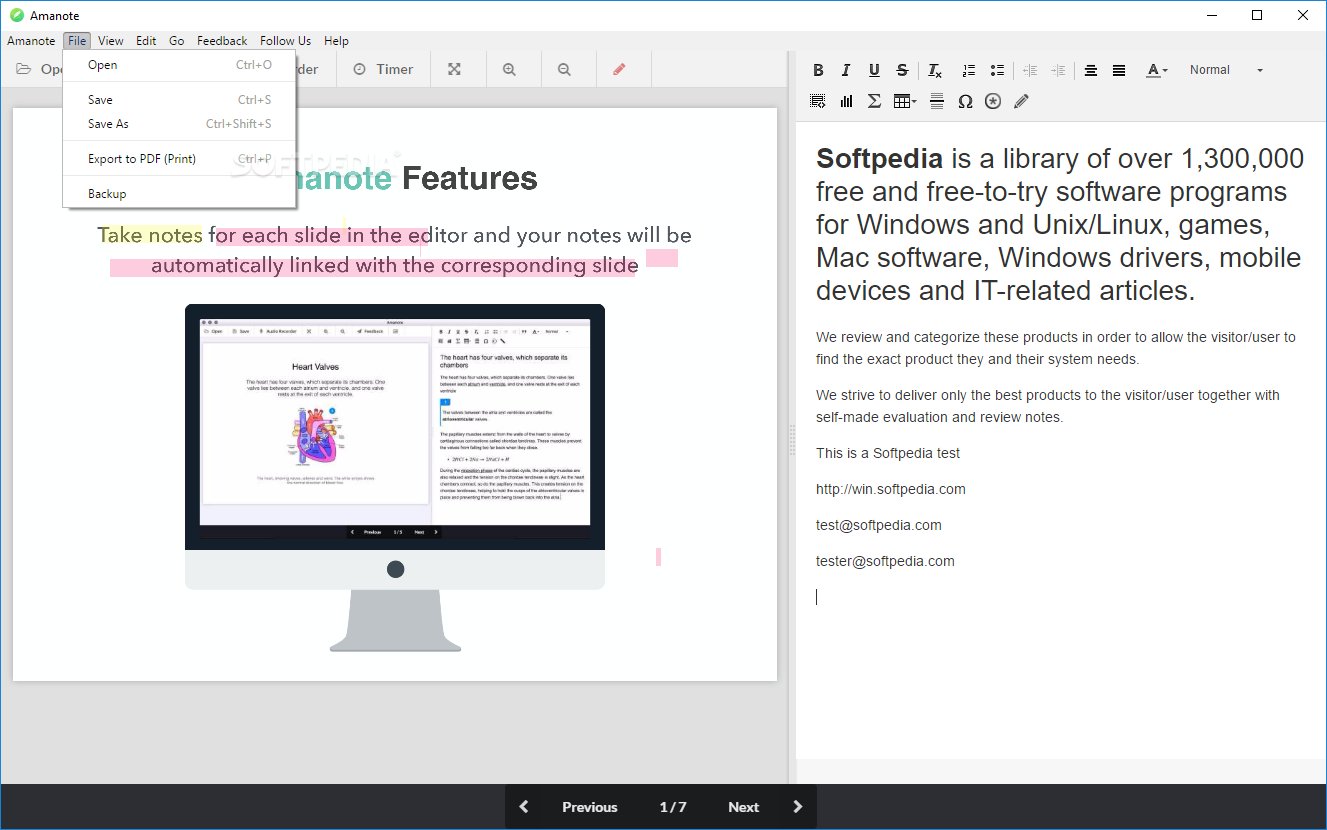Clear text formatting (Tx icon)
Image resolution: width=1327 pixels, height=830 pixels.
pos(935,70)
